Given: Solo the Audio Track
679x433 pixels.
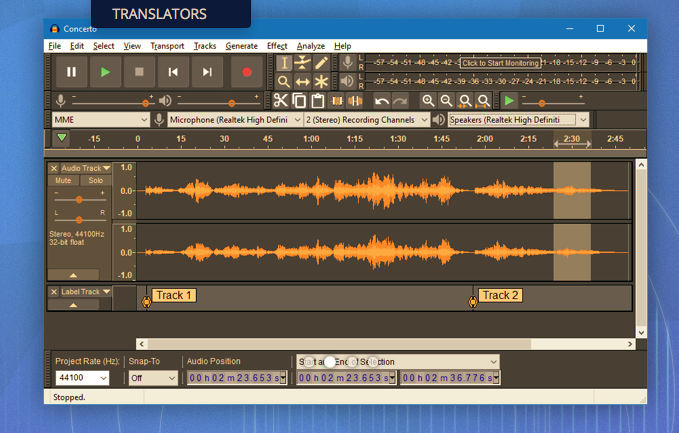Looking at the screenshot, I should click(95, 181).
